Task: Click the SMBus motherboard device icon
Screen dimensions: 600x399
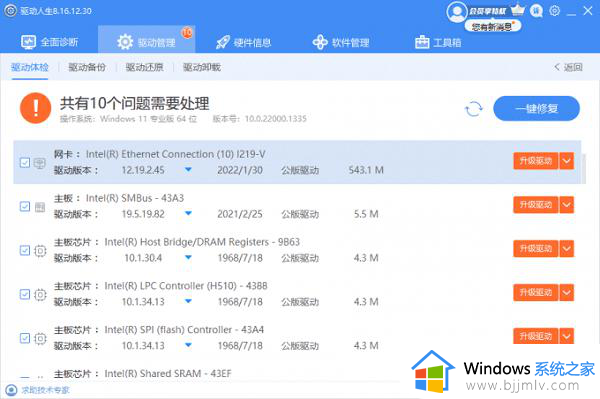Action: (40, 207)
